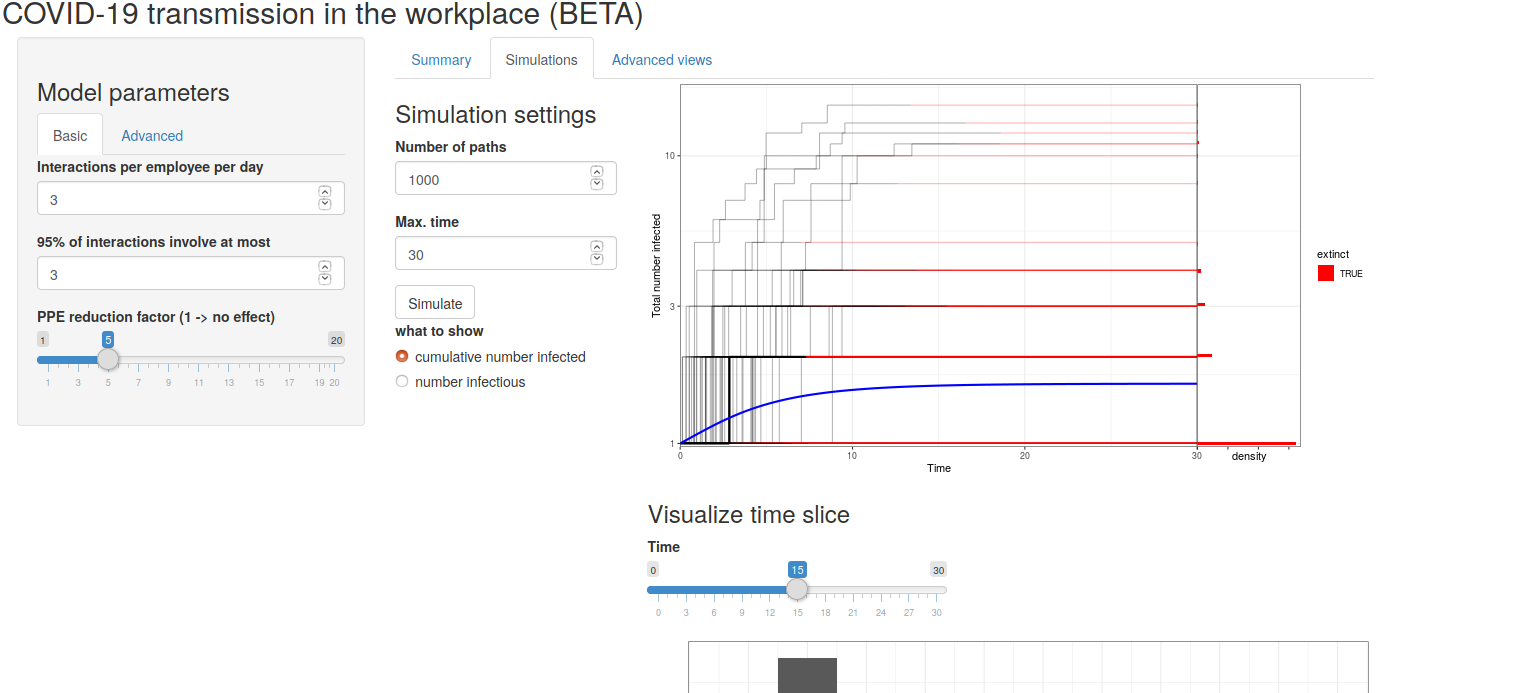Click the Time slice slider handle

point(797,589)
